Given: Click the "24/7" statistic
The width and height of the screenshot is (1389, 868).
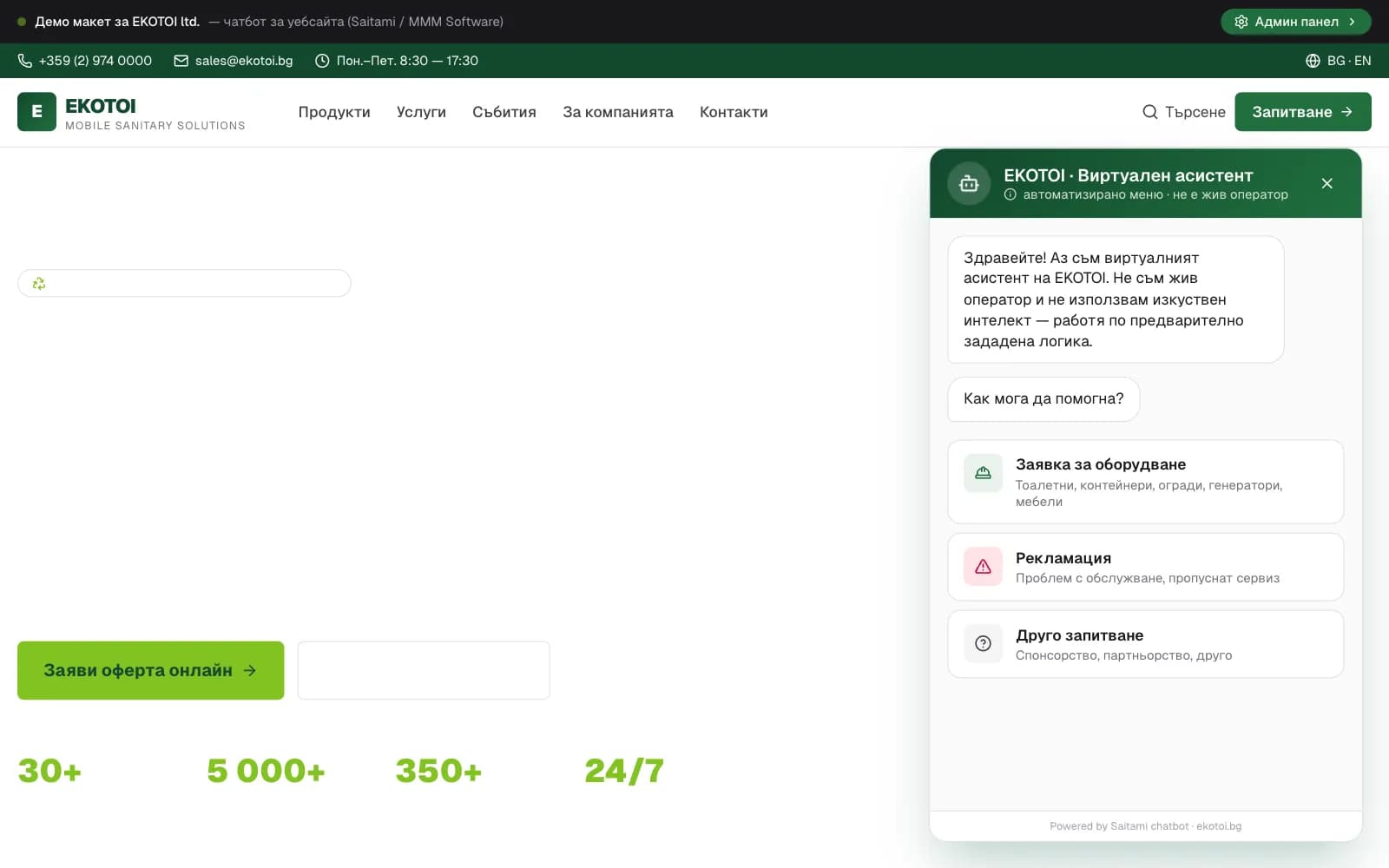Looking at the screenshot, I should (624, 771).
